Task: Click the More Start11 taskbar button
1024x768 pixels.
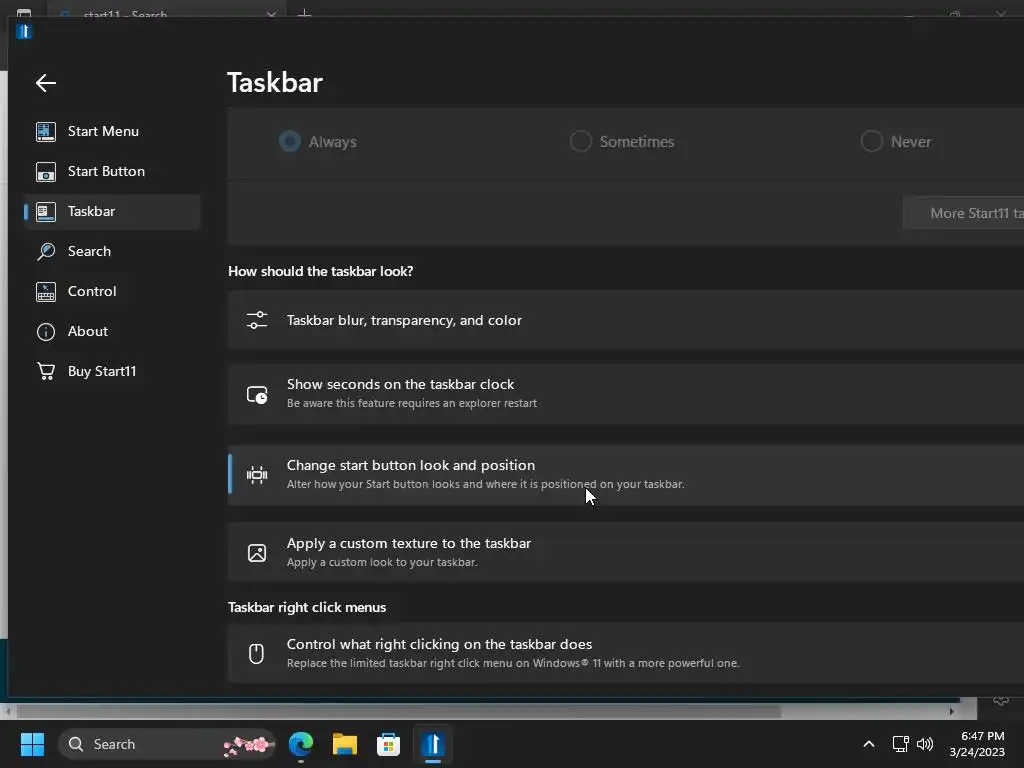Action: click(x=964, y=213)
